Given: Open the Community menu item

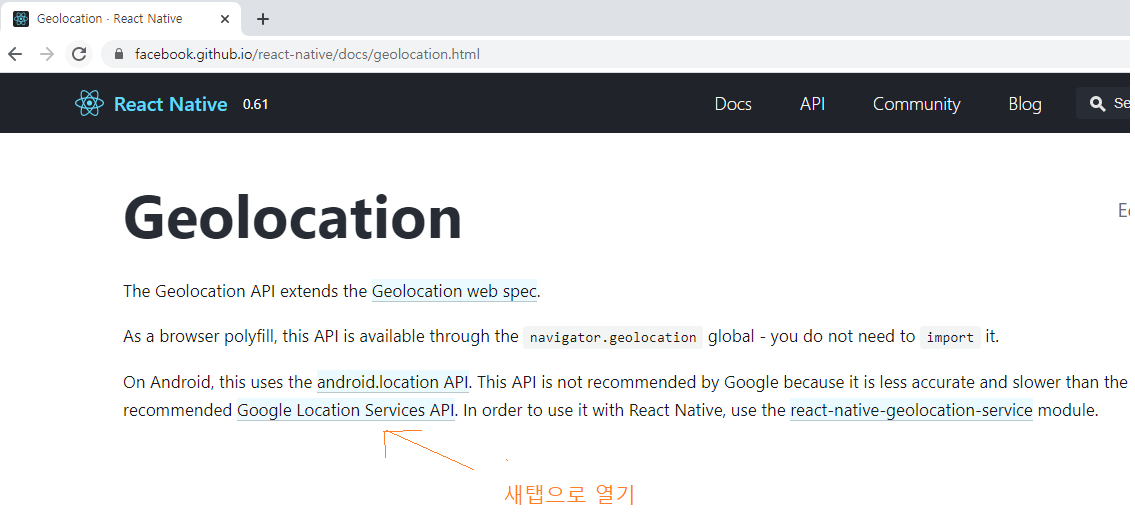Looking at the screenshot, I should [x=916, y=104].
